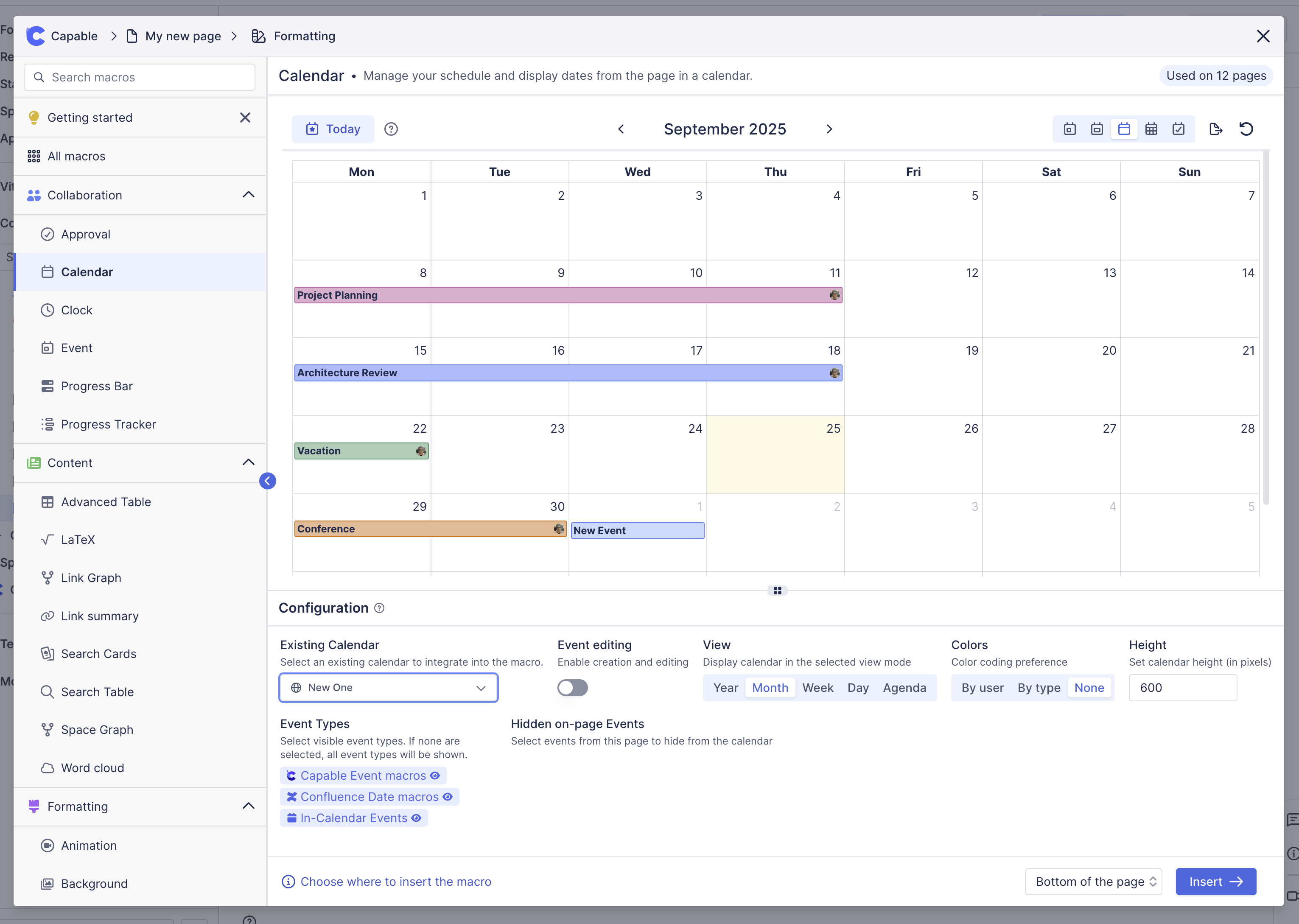Click the Search macros field

140,77
